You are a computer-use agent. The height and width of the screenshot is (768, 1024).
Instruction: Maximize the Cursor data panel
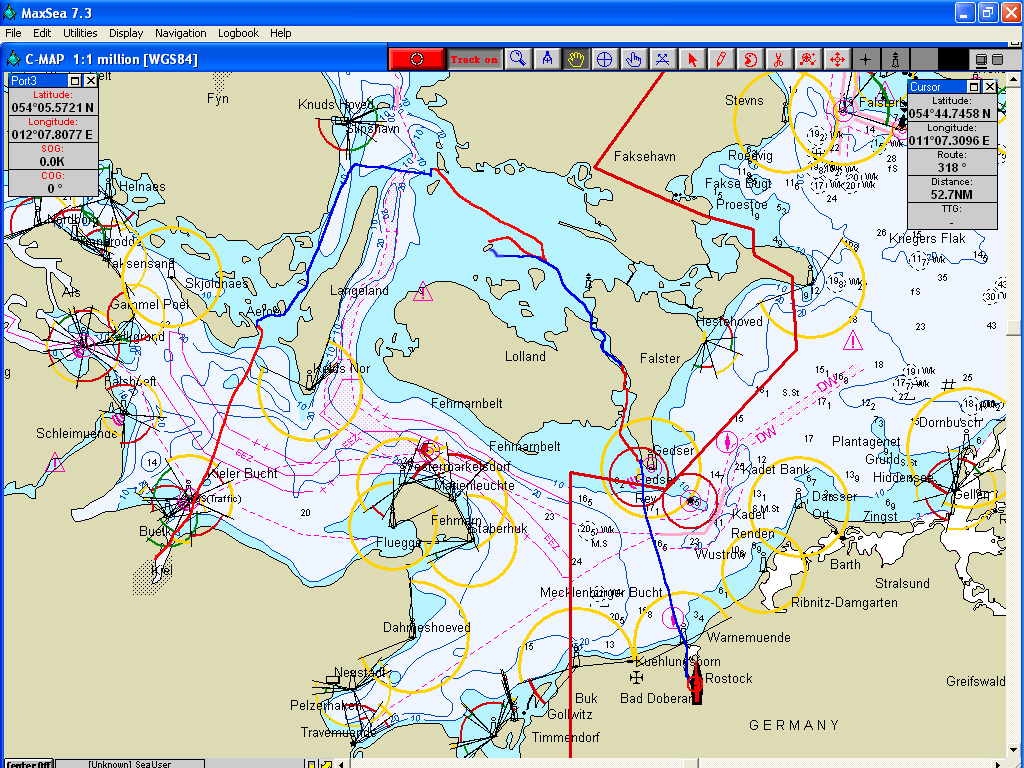(x=974, y=86)
